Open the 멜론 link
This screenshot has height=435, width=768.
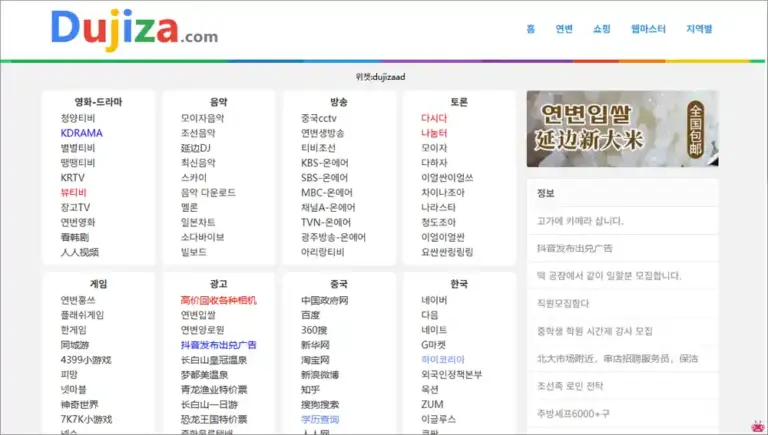(189, 207)
